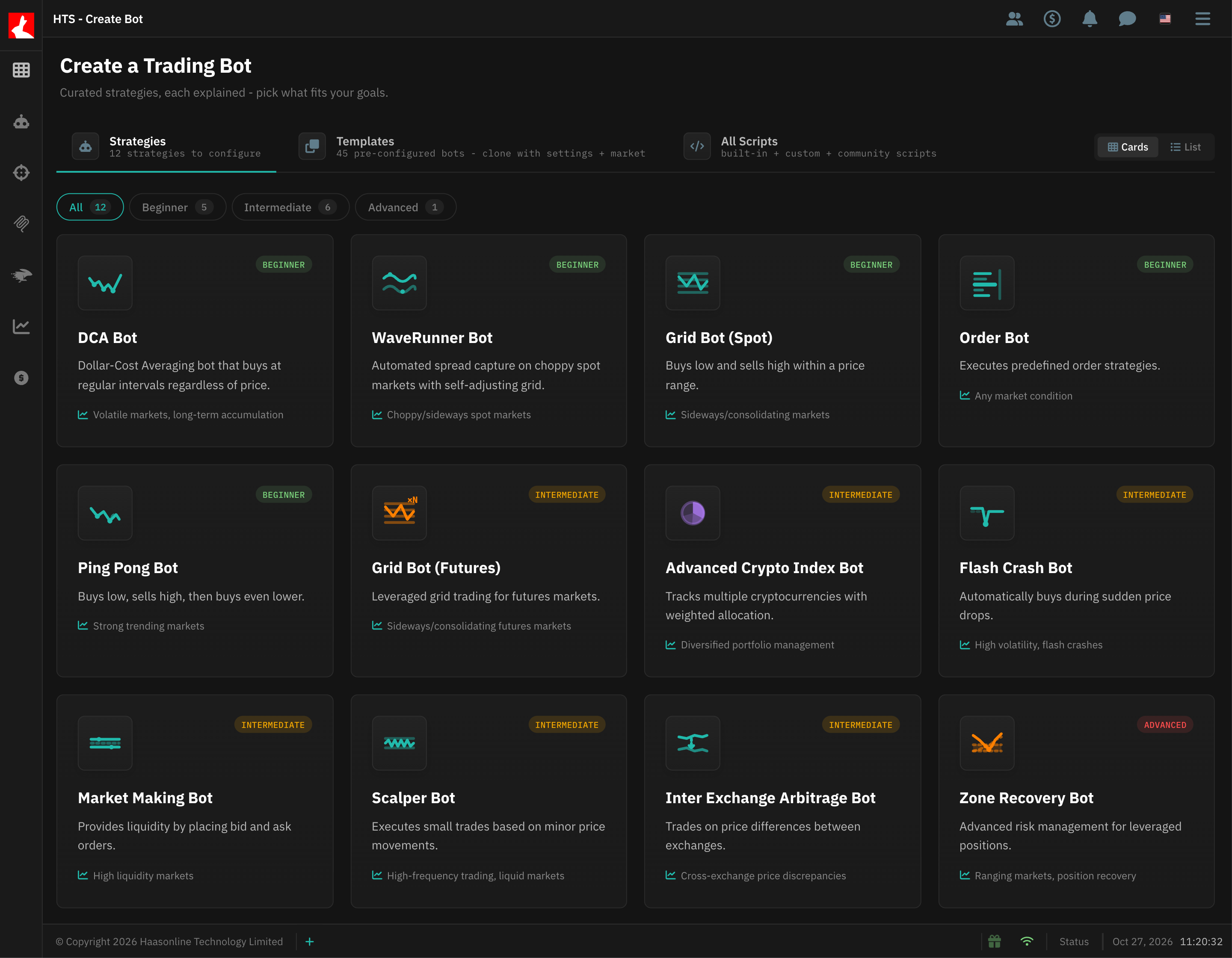Viewport: 1232px width, 958px height.
Task: Choose the Zone Recovery Bot card
Action: pyautogui.click(x=1076, y=801)
